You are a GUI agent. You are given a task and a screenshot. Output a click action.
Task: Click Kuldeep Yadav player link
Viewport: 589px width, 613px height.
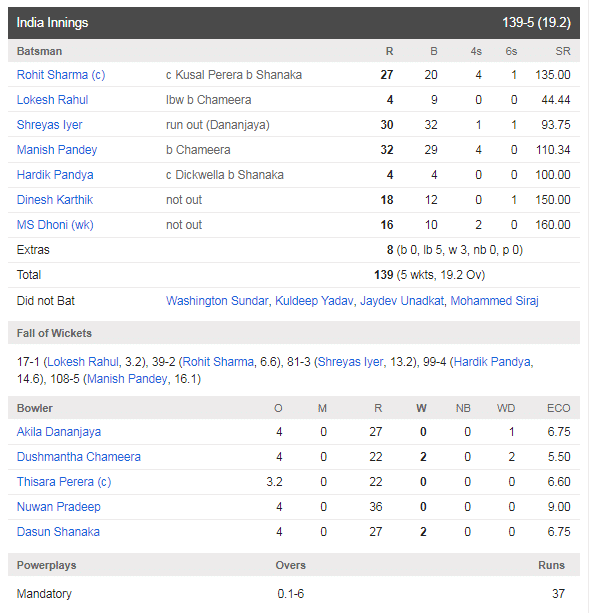314,301
